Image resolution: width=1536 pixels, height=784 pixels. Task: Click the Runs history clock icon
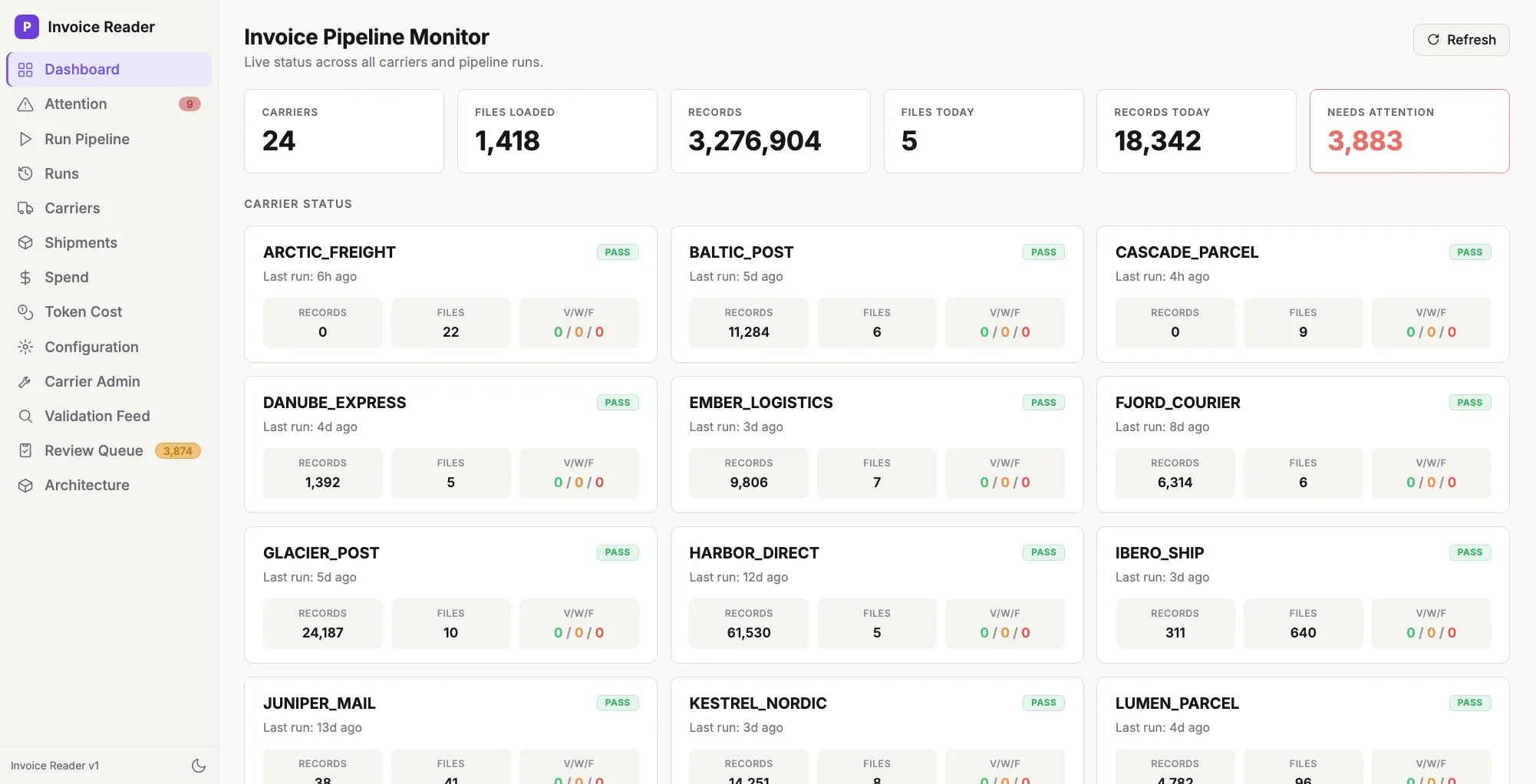(x=25, y=173)
